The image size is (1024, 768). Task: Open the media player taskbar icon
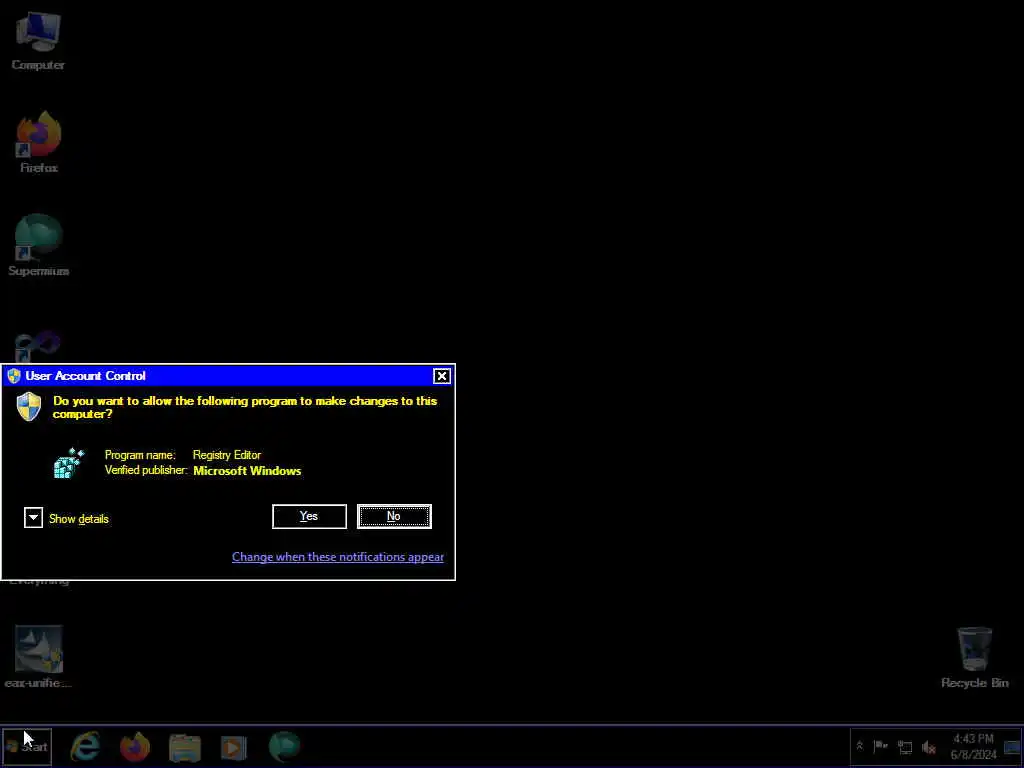pyautogui.click(x=234, y=747)
